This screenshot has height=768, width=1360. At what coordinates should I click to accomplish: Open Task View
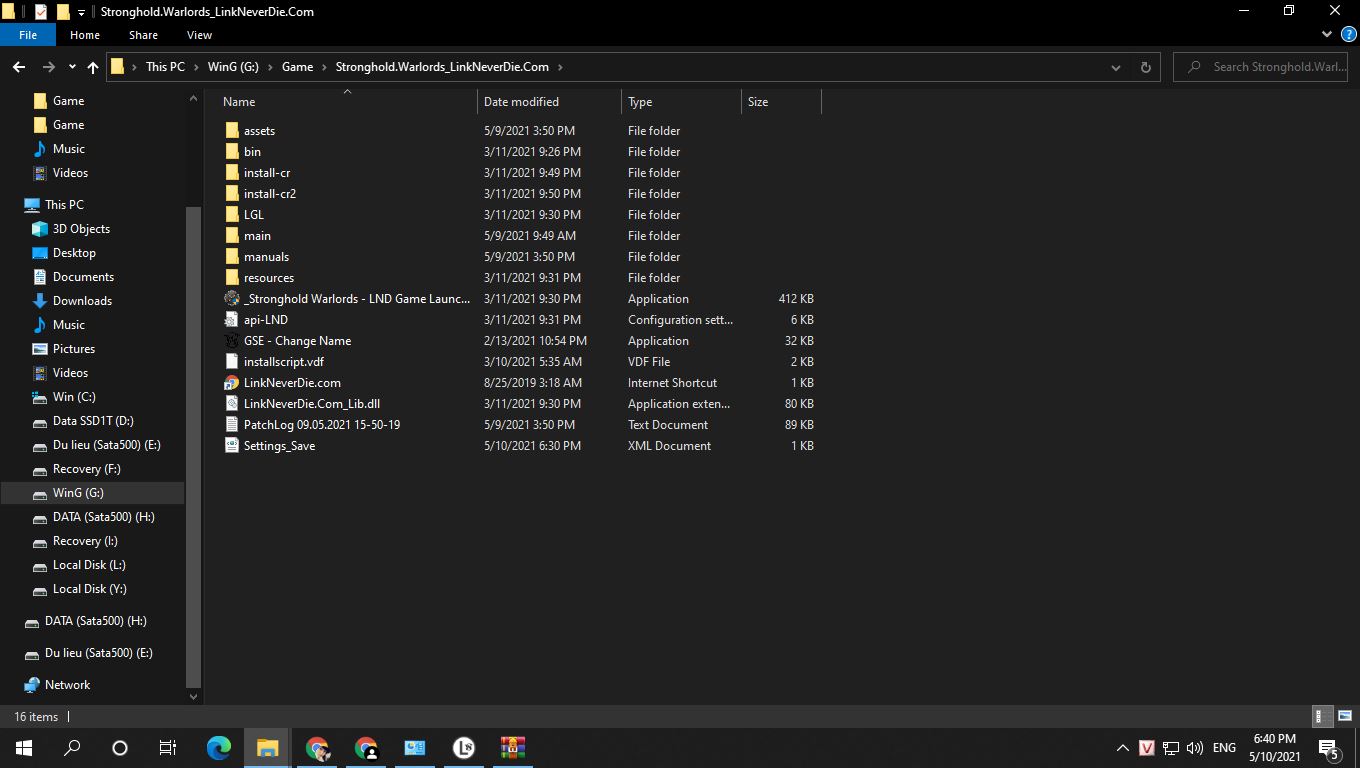point(167,747)
